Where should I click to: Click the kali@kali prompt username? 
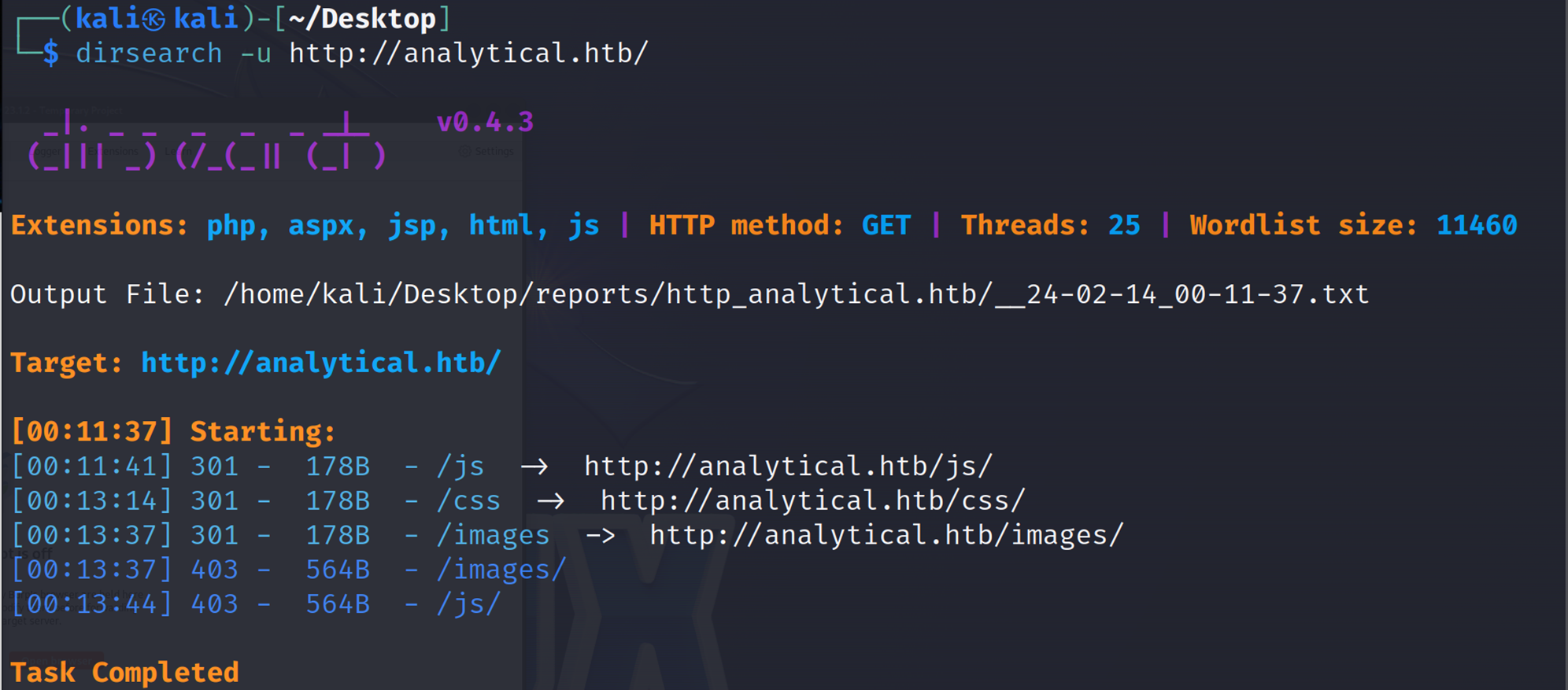pyautogui.click(x=157, y=18)
